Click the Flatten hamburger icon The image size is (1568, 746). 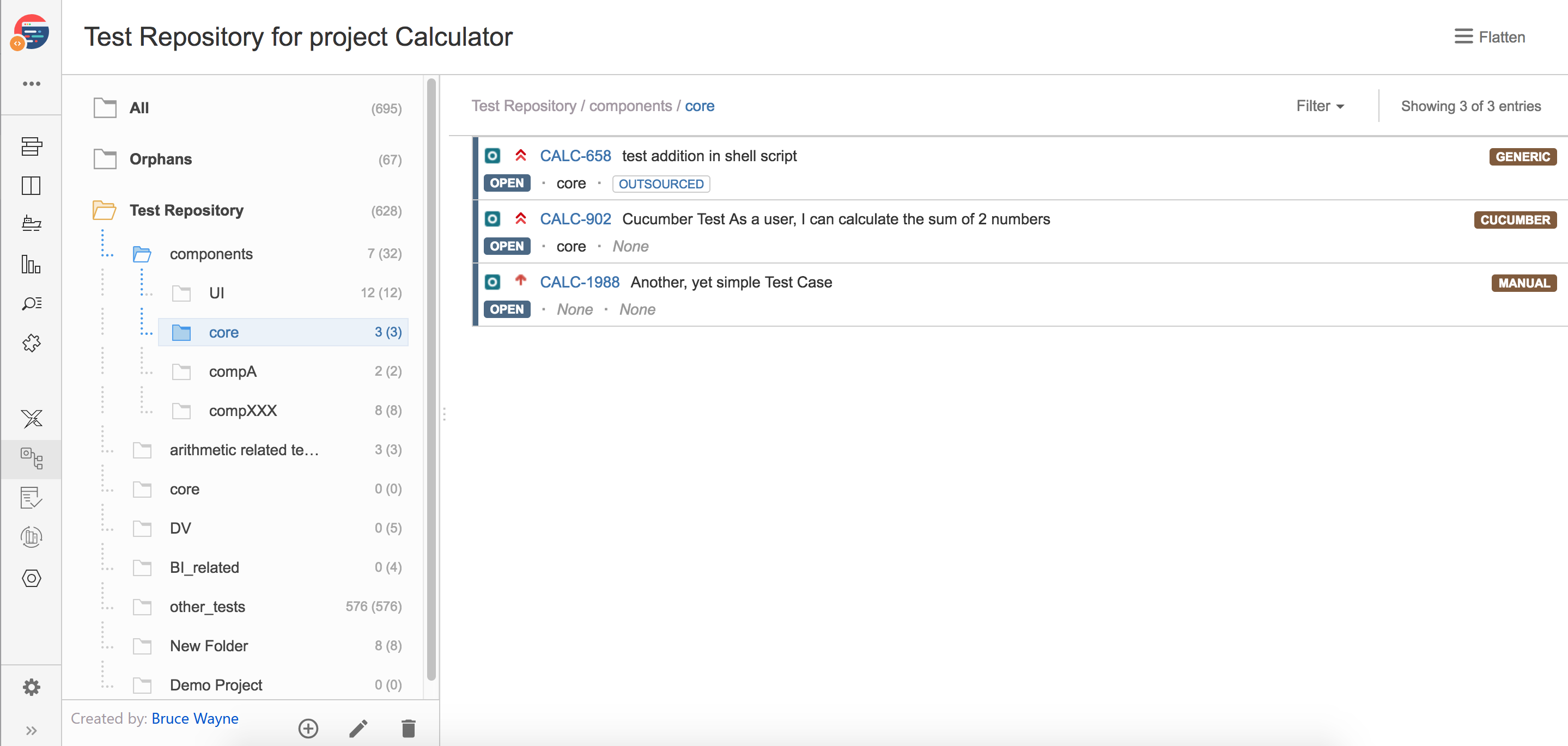(x=1464, y=36)
